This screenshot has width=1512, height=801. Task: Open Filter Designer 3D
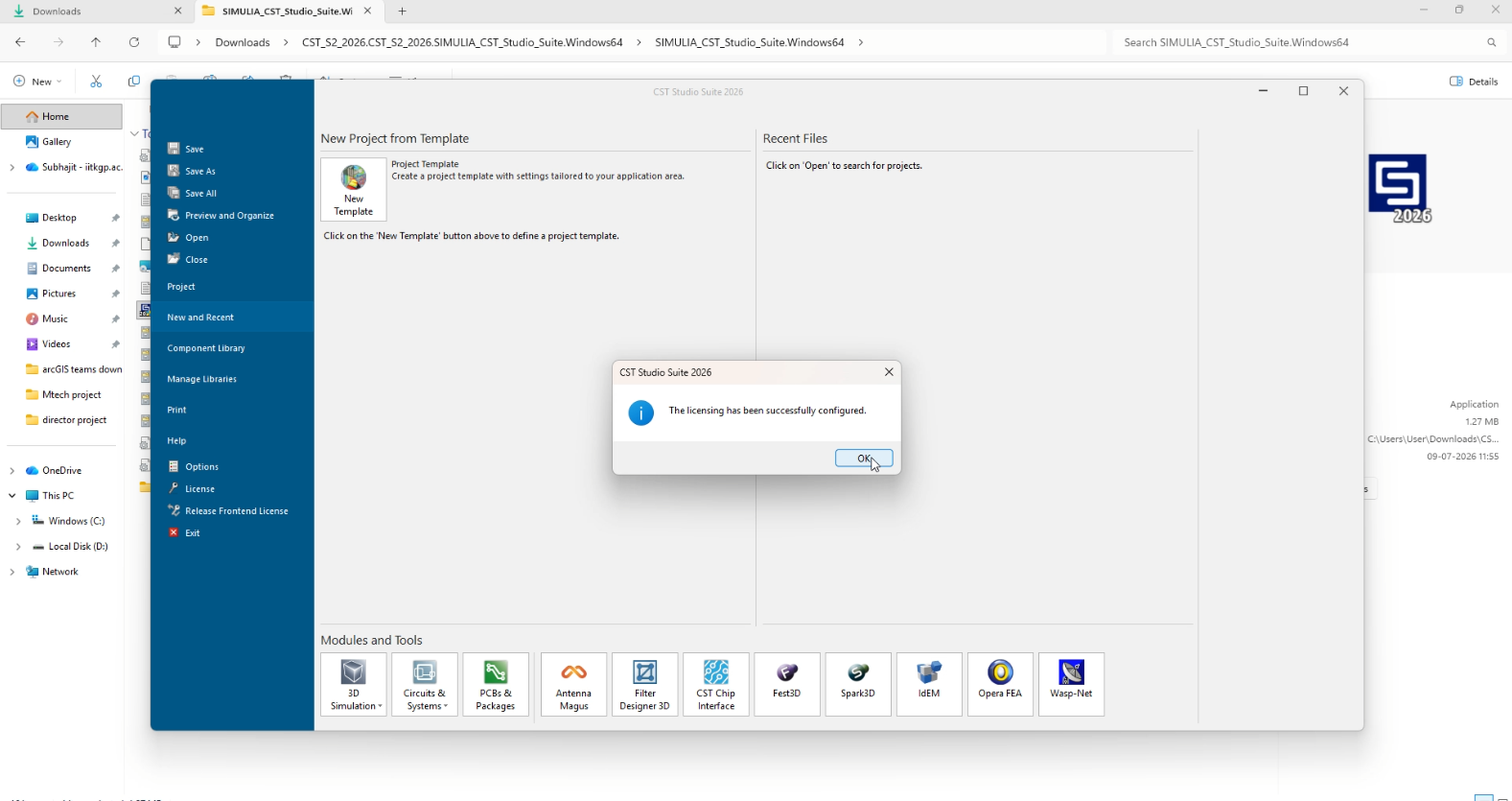pyautogui.click(x=645, y=684)
